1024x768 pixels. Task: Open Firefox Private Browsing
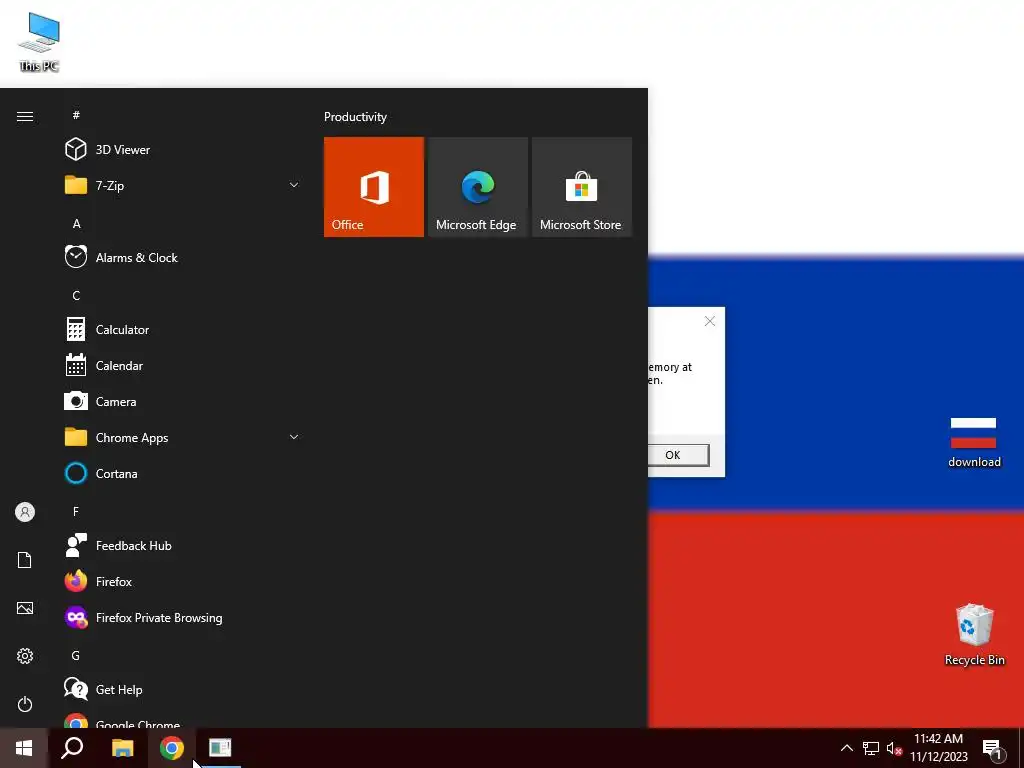click(x=183, y=617)
